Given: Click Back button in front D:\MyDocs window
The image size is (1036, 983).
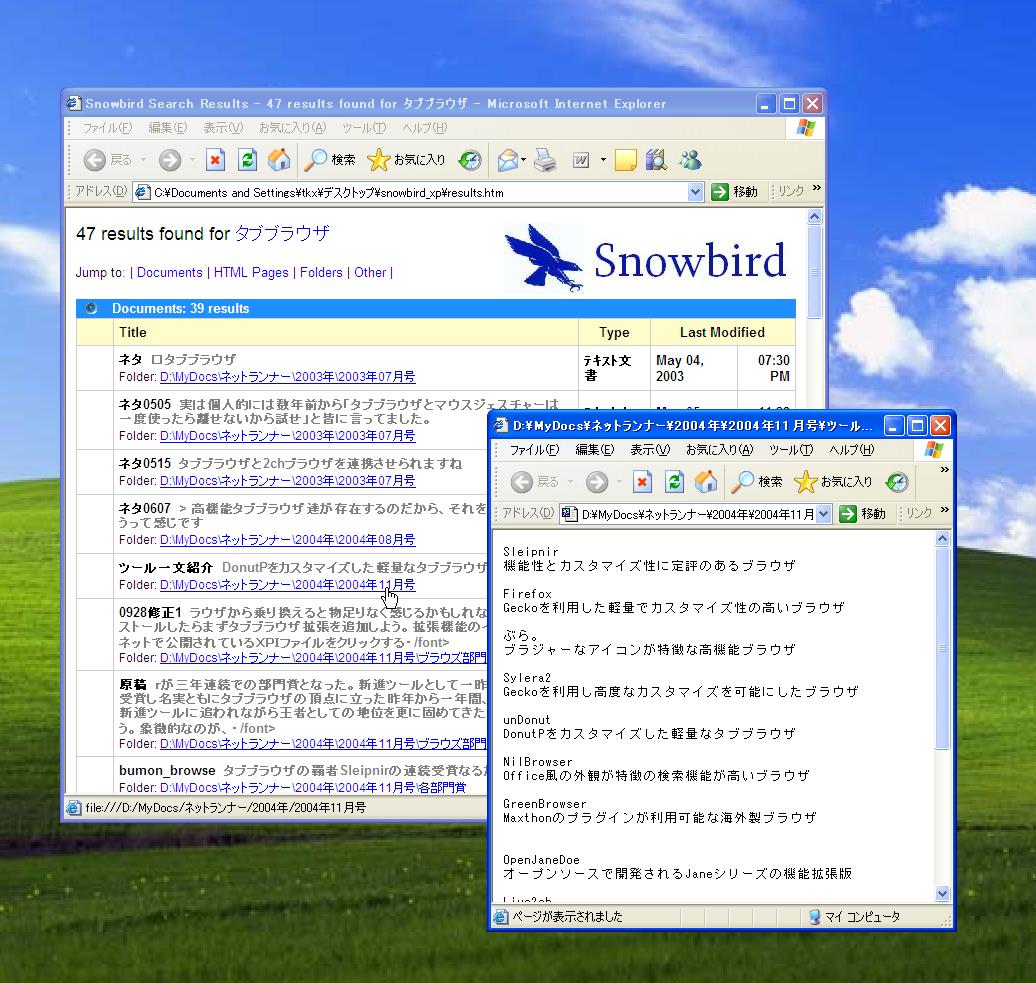Looking at the screenshot, I should click(534, 482).
